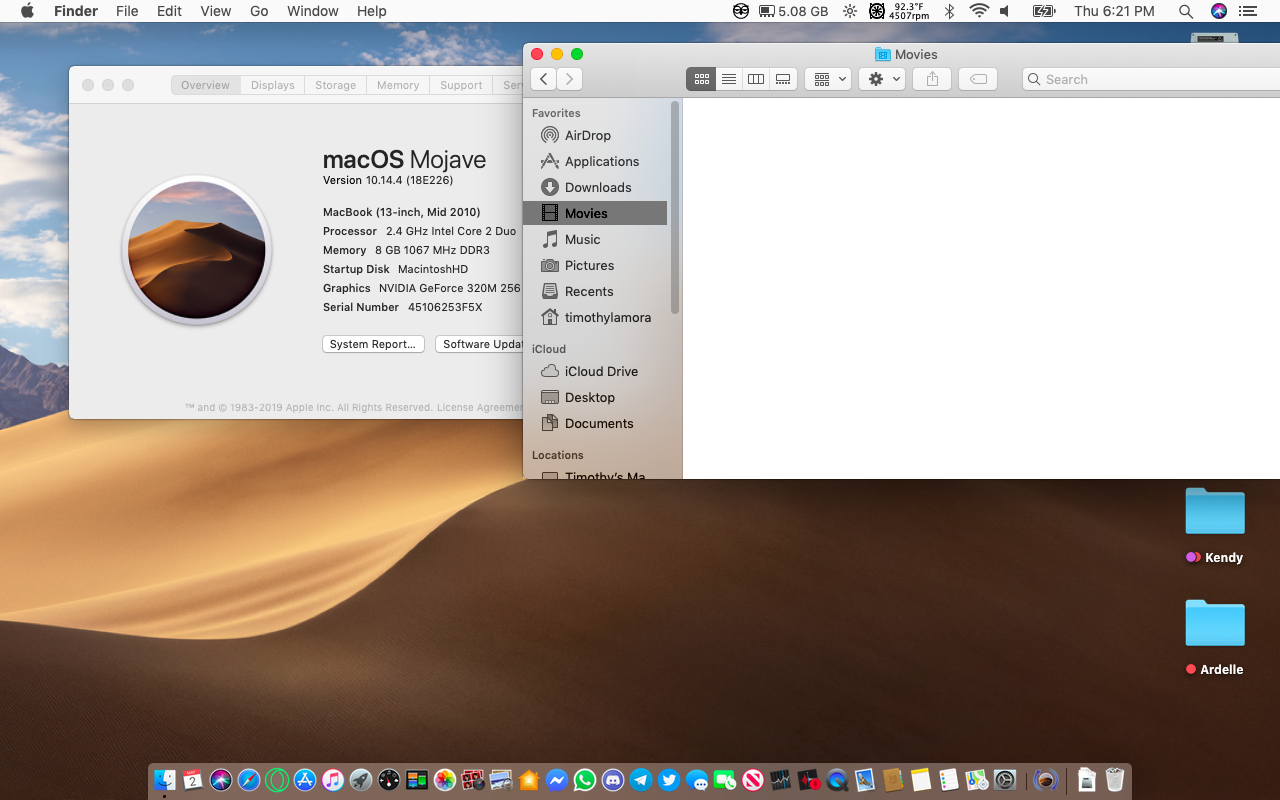Open App Store from the Dock
The image size is (1280, 800).
[x=305, y=780]
